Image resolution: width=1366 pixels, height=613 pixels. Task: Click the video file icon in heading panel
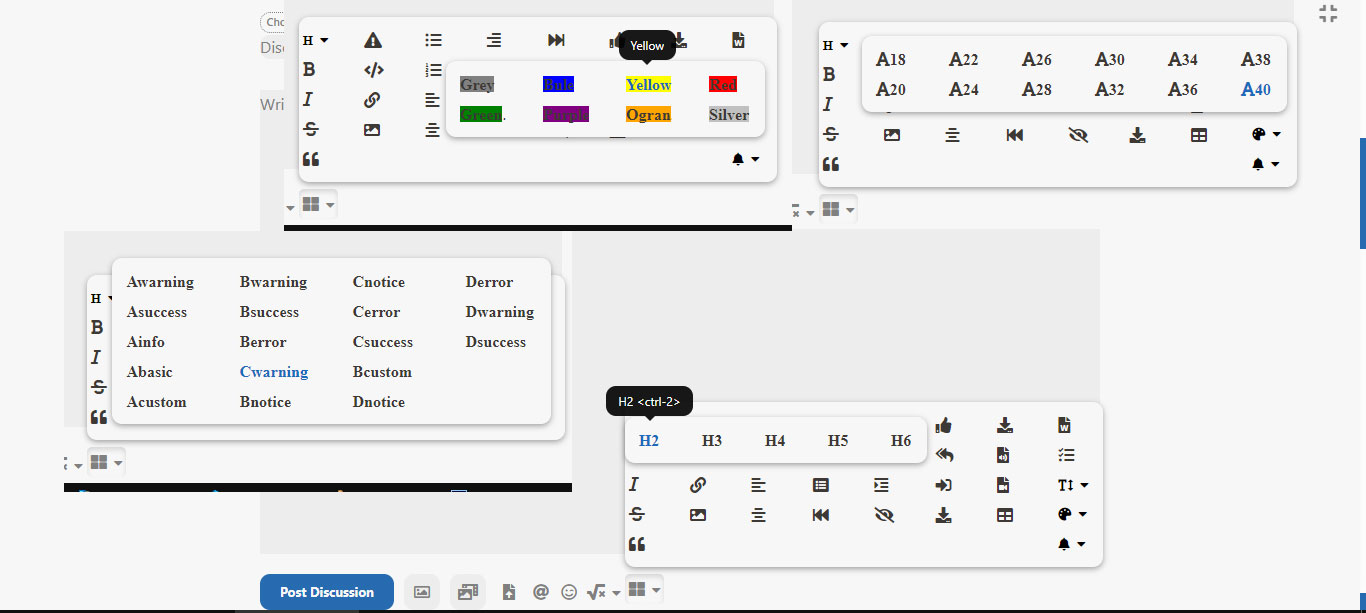[x=1003, y=485]
